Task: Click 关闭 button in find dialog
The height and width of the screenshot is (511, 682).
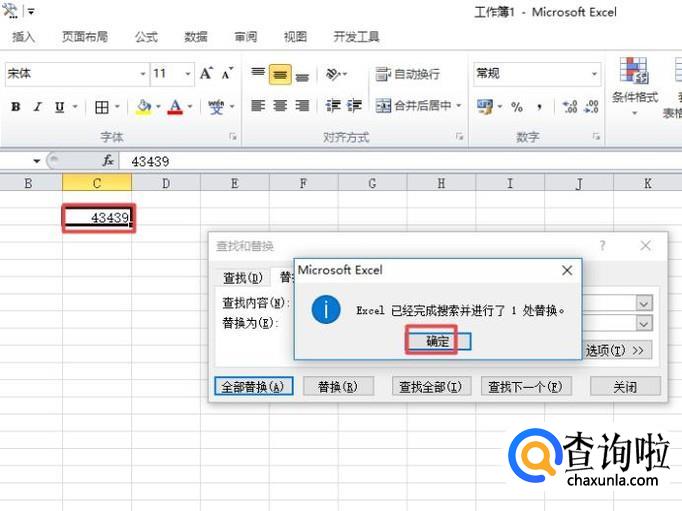Action: (625, 386)
